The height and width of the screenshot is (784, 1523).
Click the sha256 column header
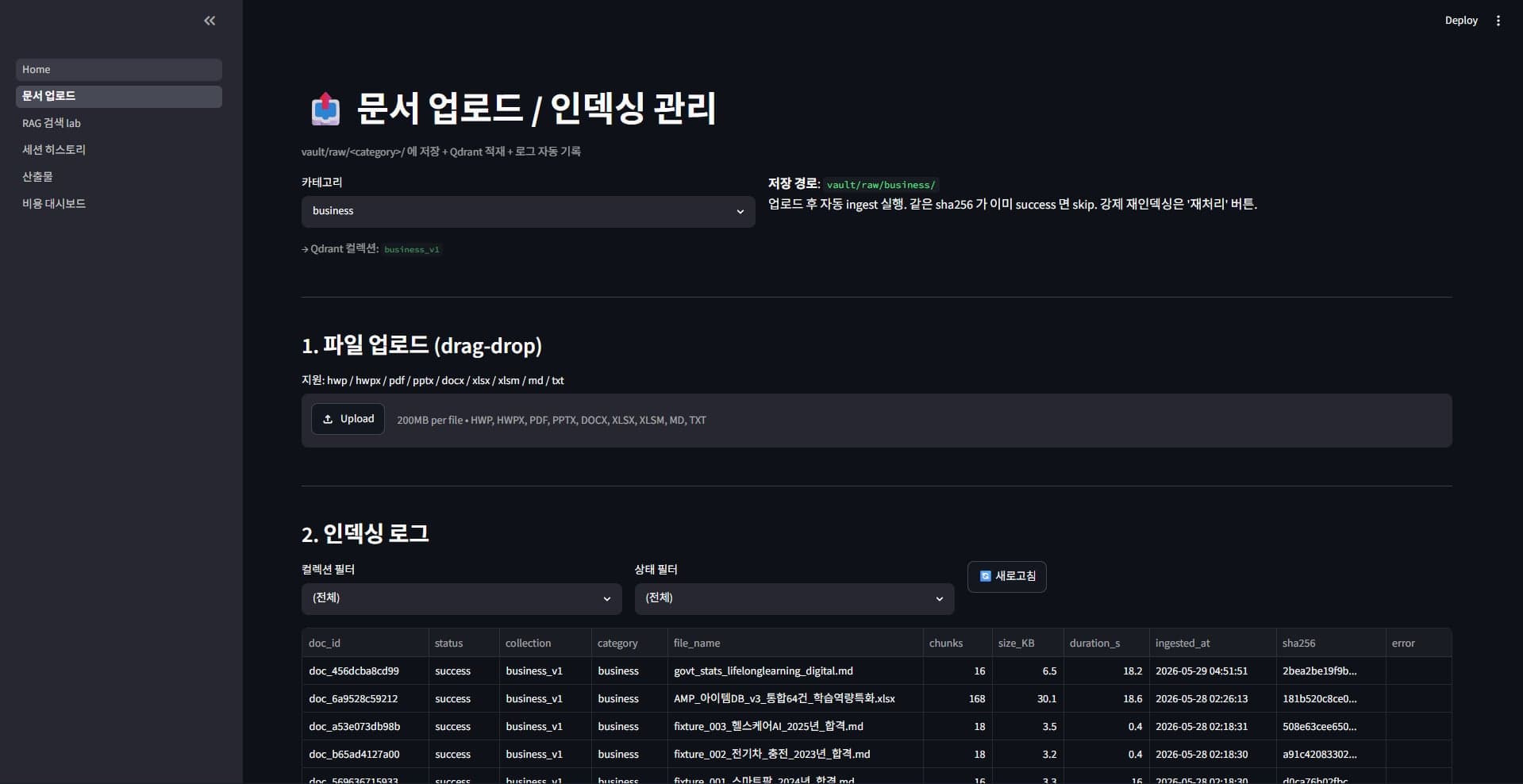tap(1331, 643)
